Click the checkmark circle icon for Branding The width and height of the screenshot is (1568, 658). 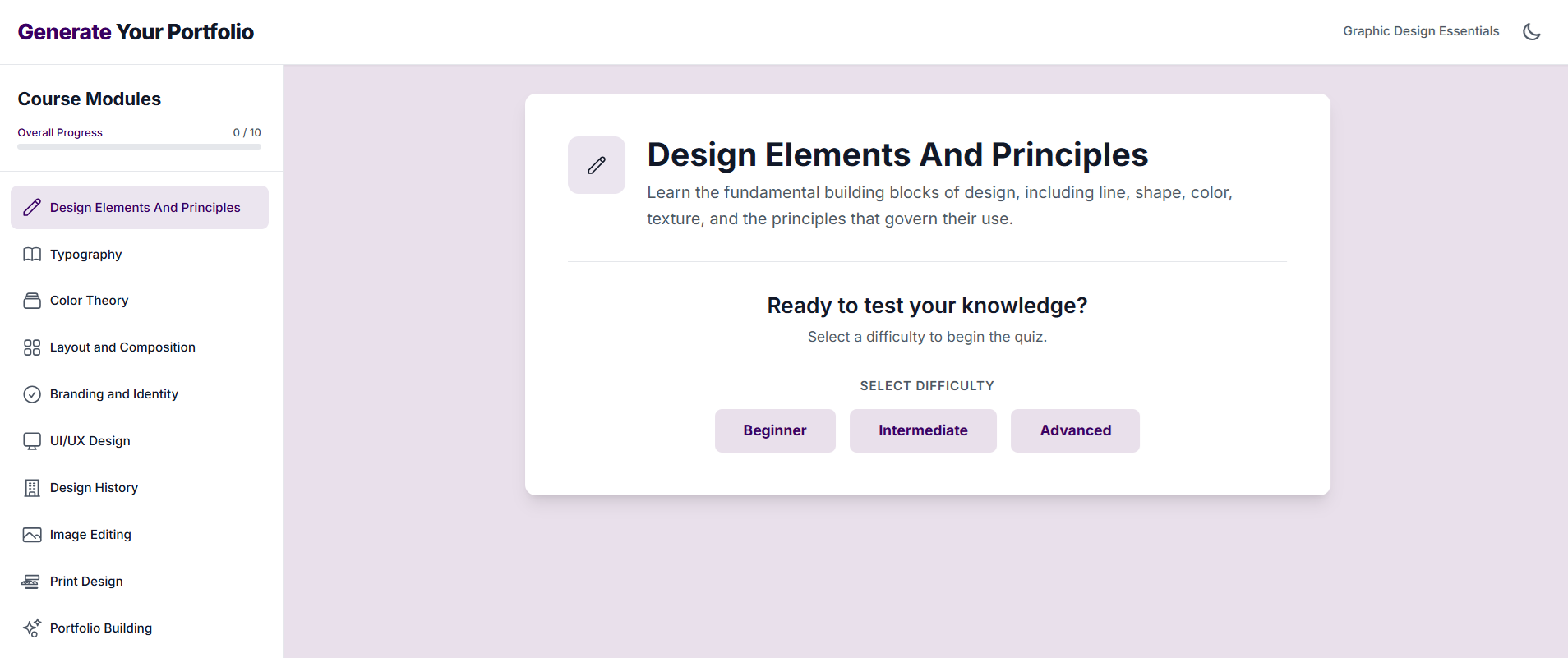click(32, 394)
